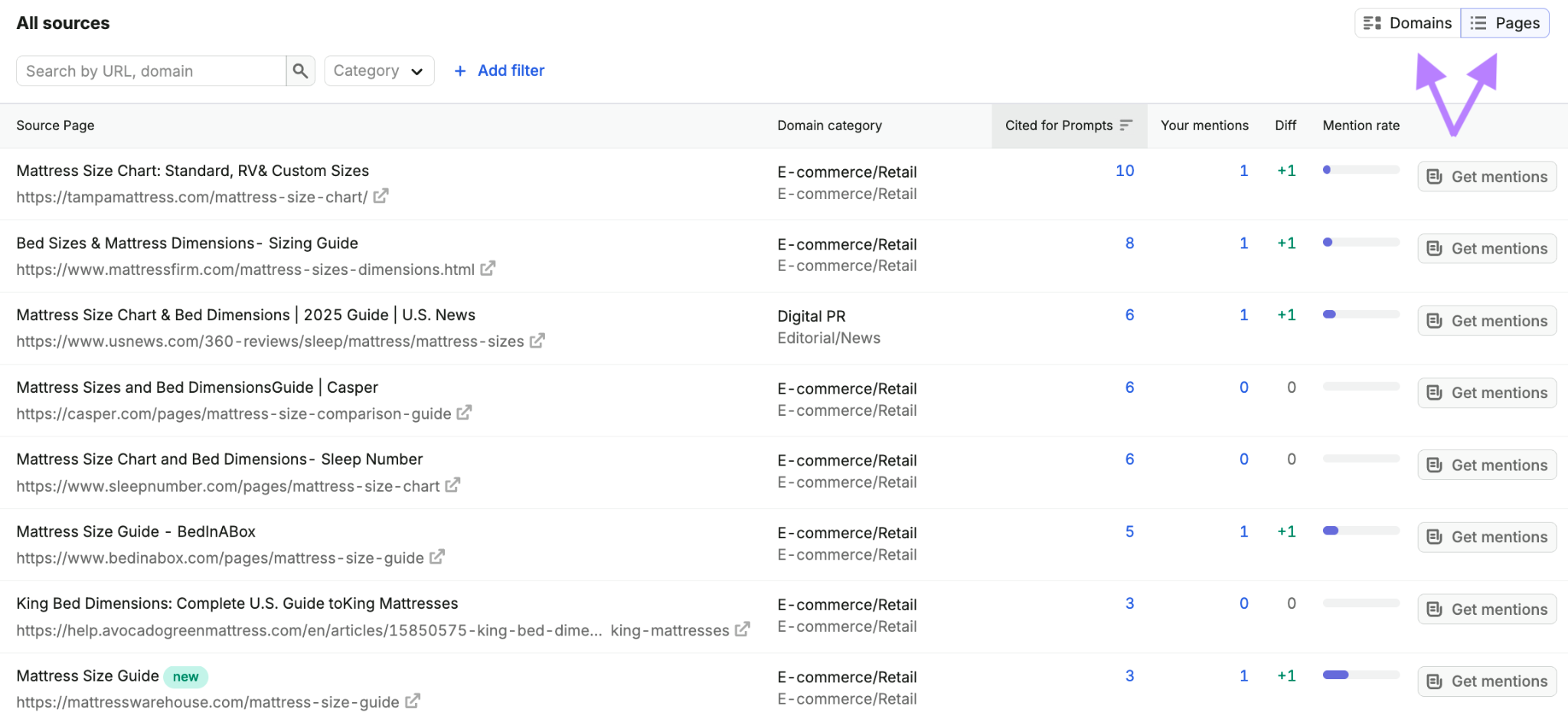Expand the Category filter dropdown

pyautogui.click(x=379, y=70)
